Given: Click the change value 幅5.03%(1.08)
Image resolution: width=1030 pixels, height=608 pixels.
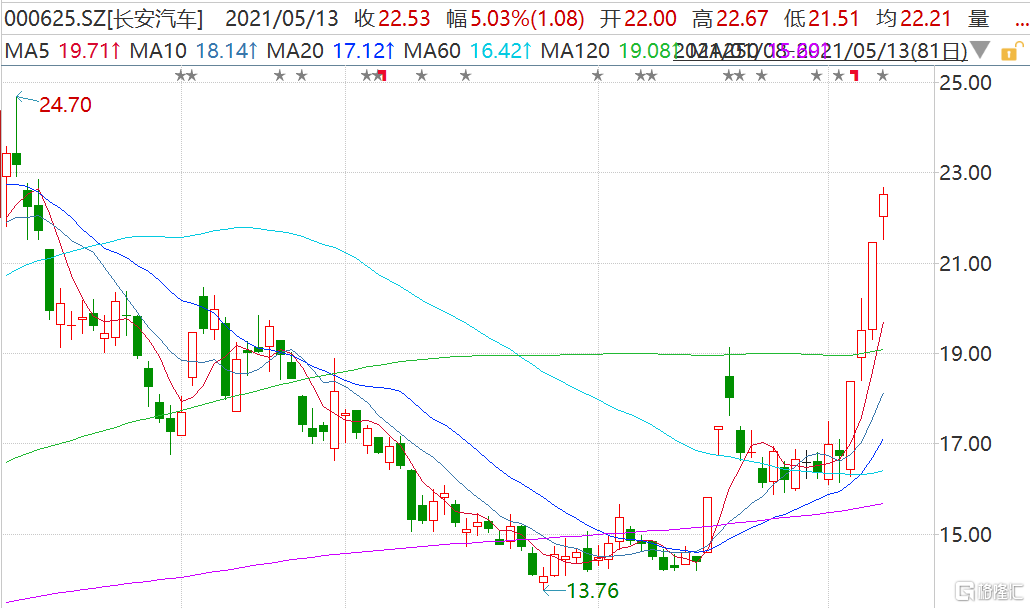Looking at the screenshot, I should click(515, 18).
